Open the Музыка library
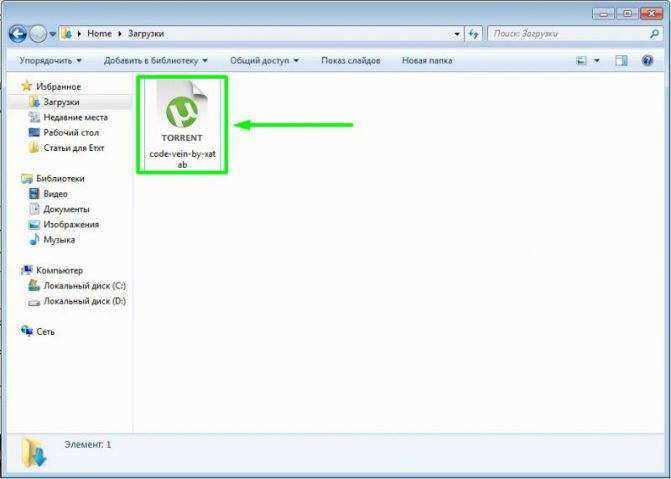Screen dimensions: 671x479 59,240
